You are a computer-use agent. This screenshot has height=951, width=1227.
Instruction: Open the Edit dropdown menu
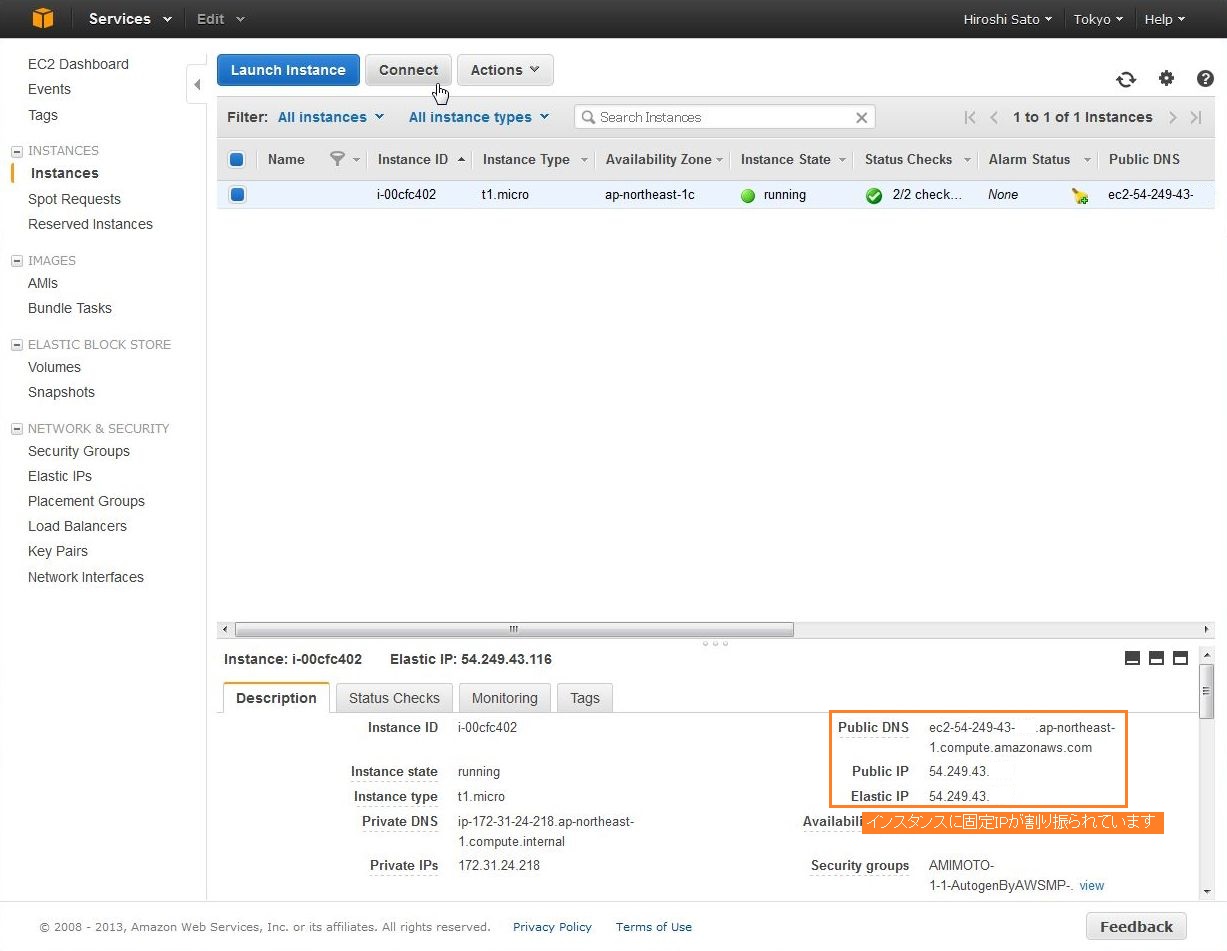pyautogui.click(x=221, y=19)
